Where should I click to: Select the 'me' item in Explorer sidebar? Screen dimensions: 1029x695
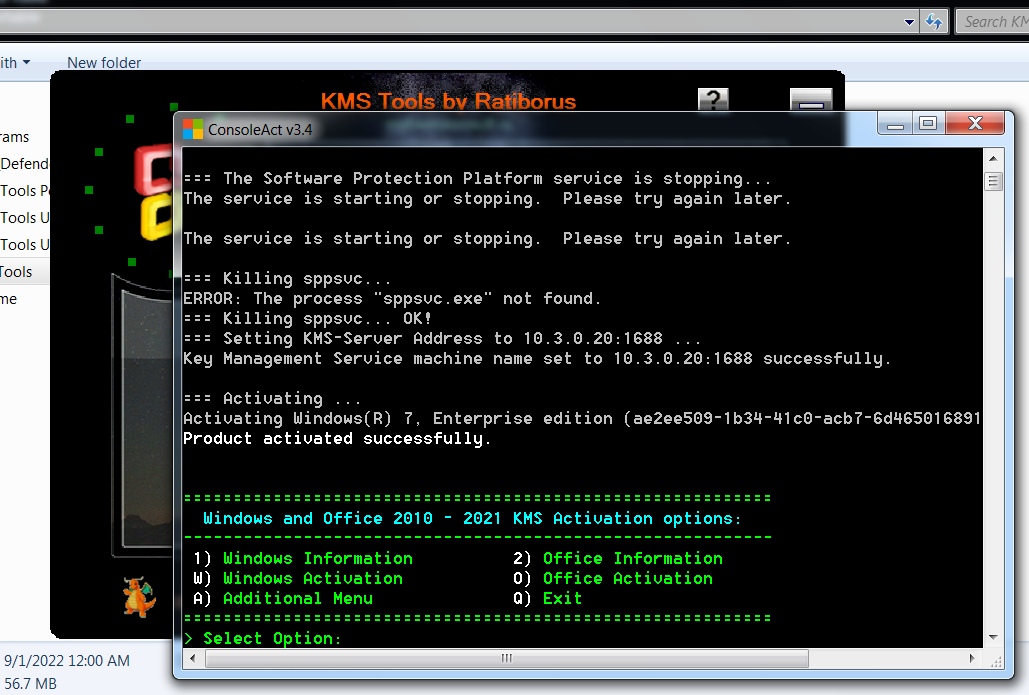(9, 299)
